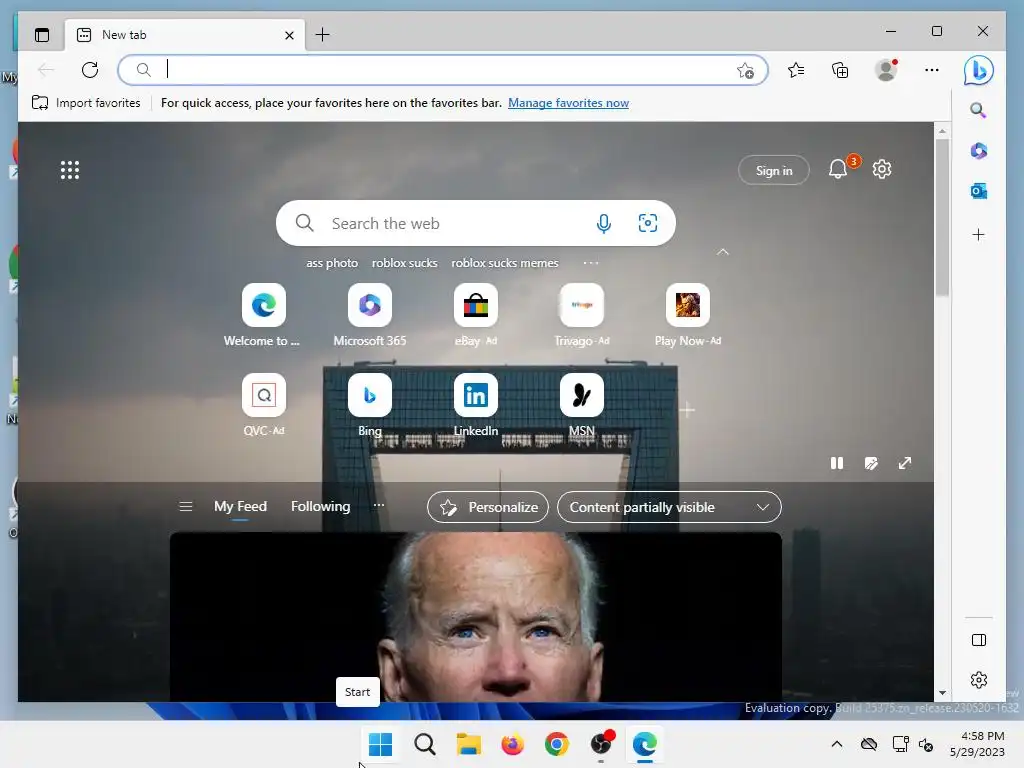Open more search suggestions ellipsis

pos(591,263)
